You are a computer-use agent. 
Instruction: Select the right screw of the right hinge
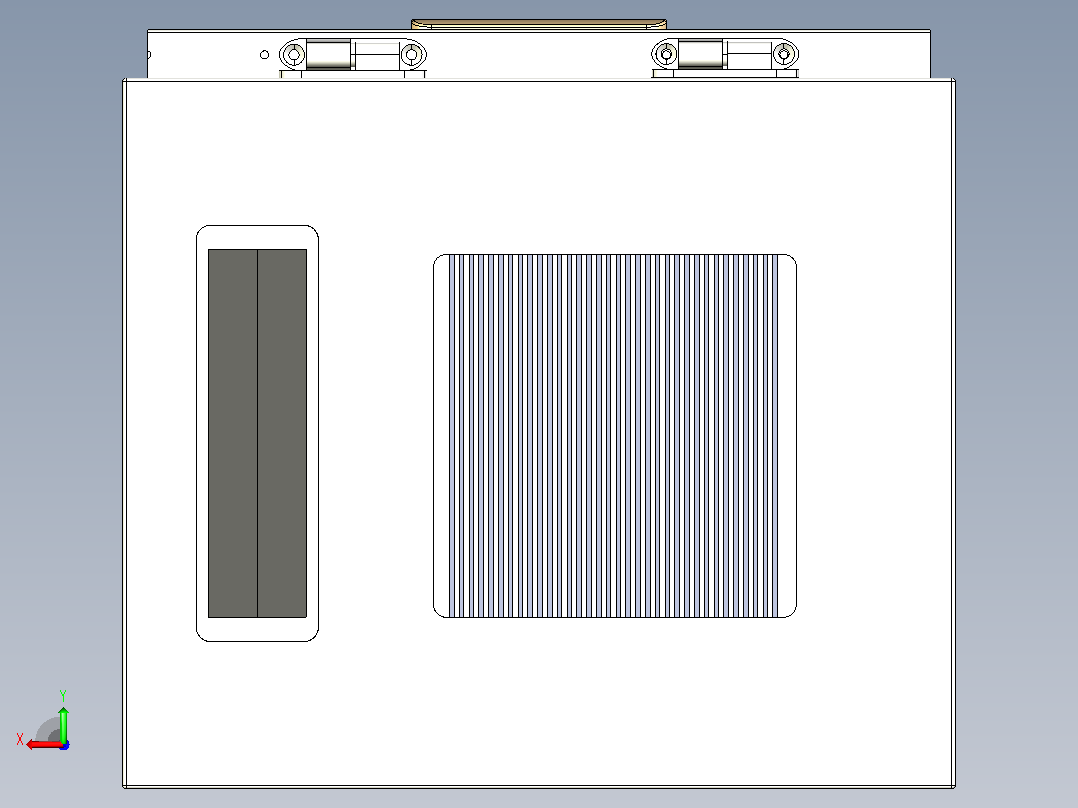coord(784,54)
